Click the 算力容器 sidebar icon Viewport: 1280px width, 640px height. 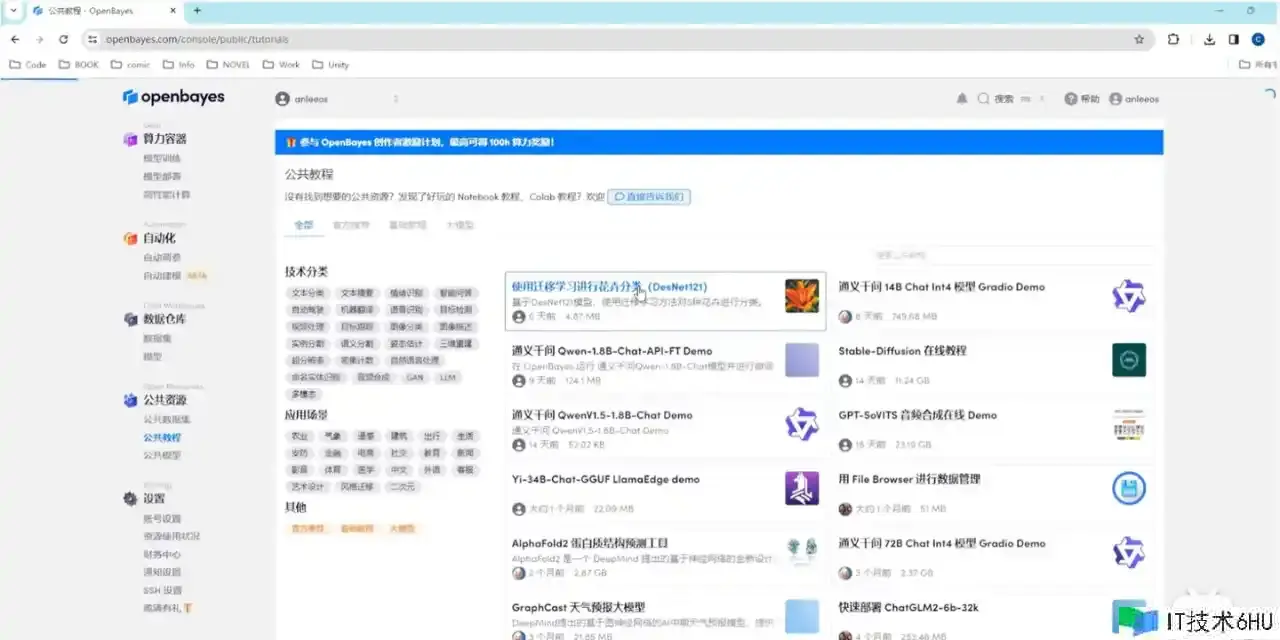coord(130,139)
